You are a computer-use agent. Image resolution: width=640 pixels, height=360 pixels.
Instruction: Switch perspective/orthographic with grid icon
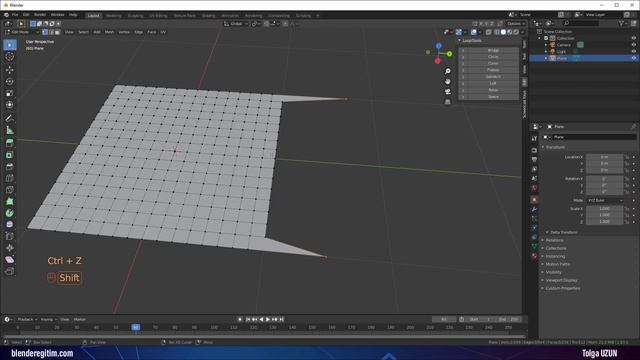448,101
